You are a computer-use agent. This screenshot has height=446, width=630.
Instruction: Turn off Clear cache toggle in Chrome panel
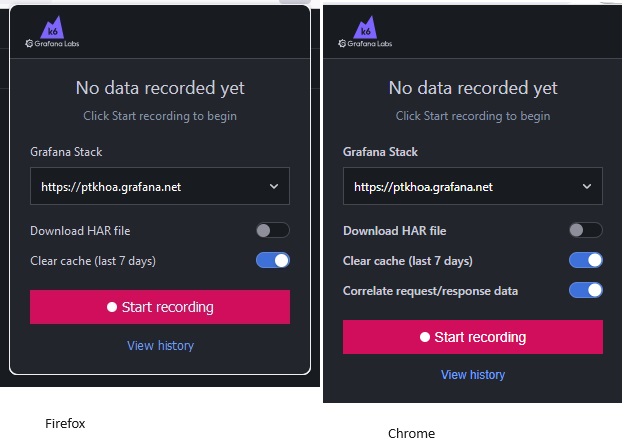(585, 261)
